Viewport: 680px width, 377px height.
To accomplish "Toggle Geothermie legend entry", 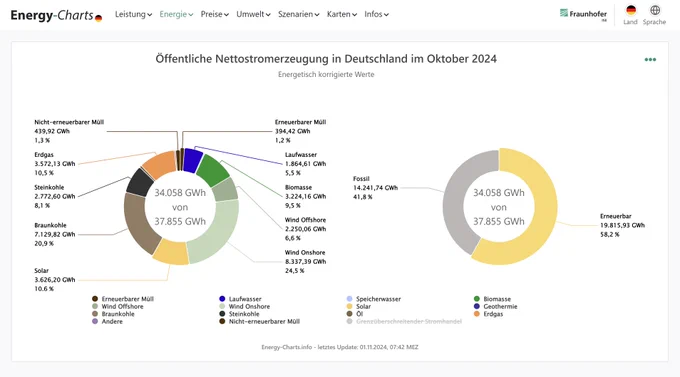I will [495, 306].
